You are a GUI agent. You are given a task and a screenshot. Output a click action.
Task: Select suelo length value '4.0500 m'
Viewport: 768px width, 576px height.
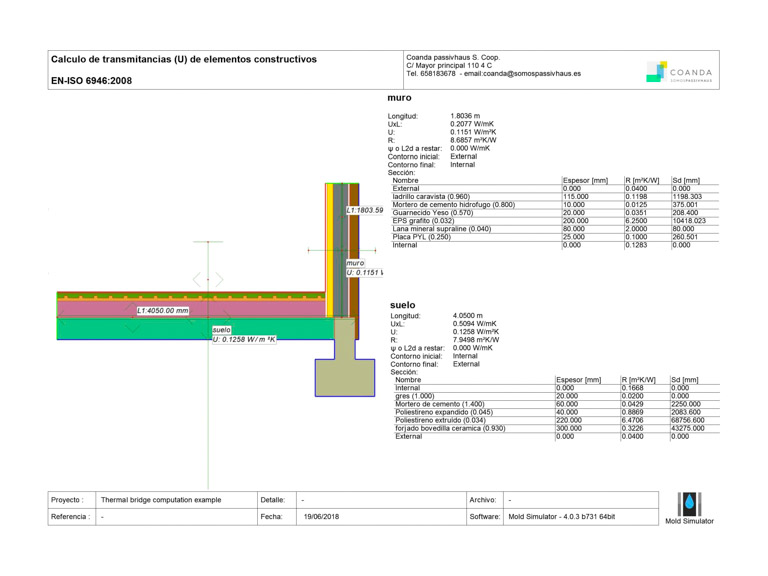(468, 315)
